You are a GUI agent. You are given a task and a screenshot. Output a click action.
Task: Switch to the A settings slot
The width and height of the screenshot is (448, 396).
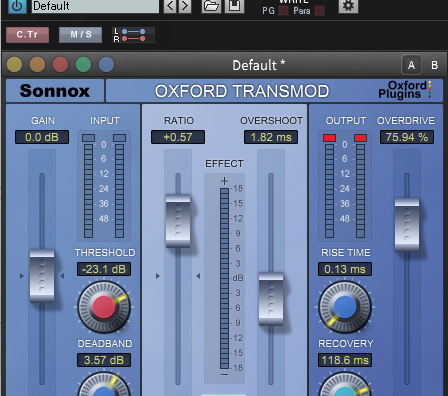pos(411,65)
